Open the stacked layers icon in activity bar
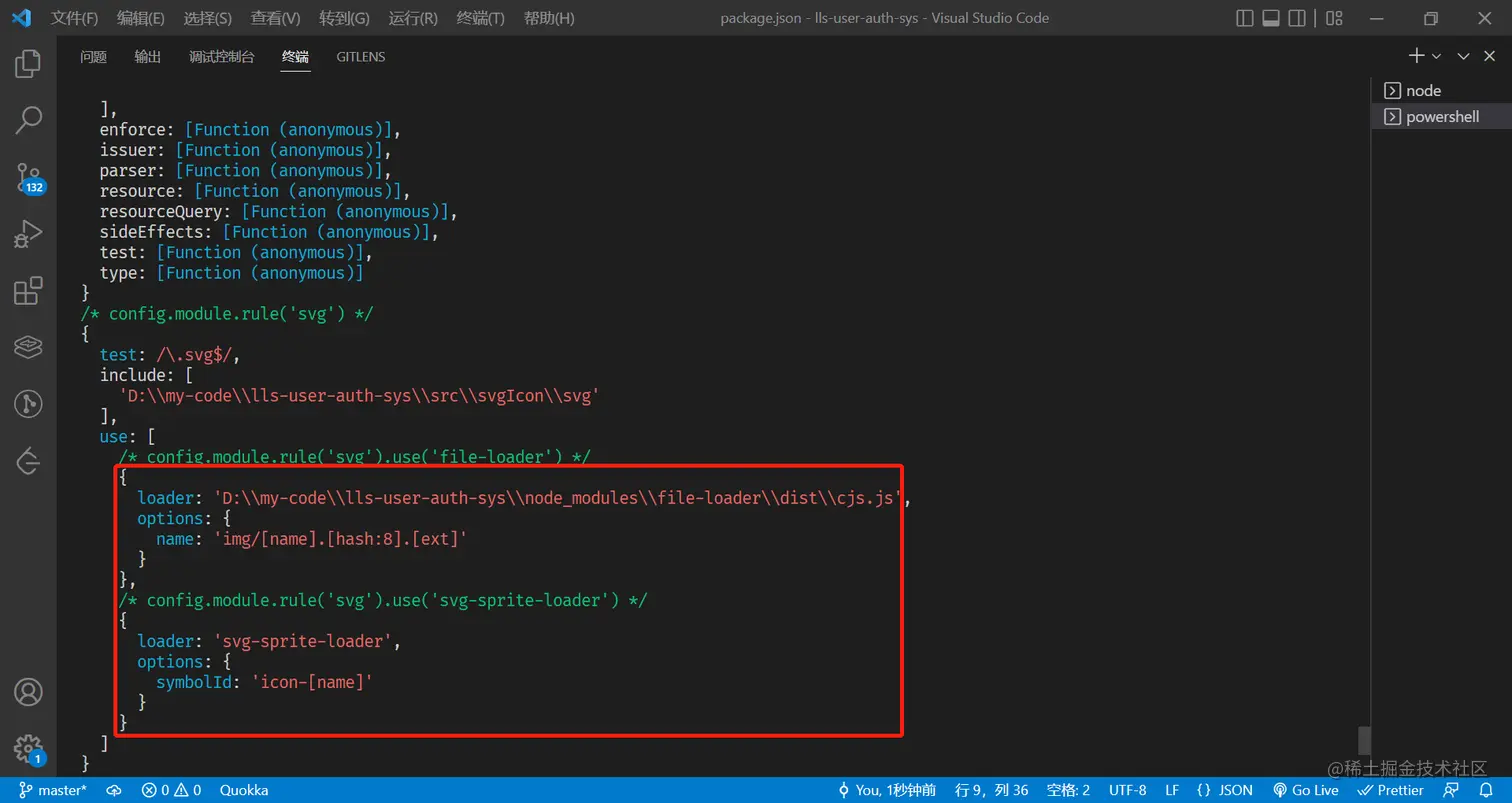 (x=28, y=347)
